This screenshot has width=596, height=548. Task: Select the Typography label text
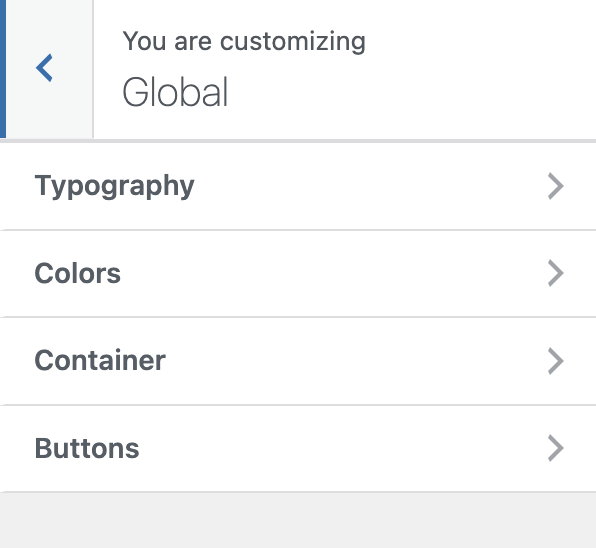click(x=114, y=186)
